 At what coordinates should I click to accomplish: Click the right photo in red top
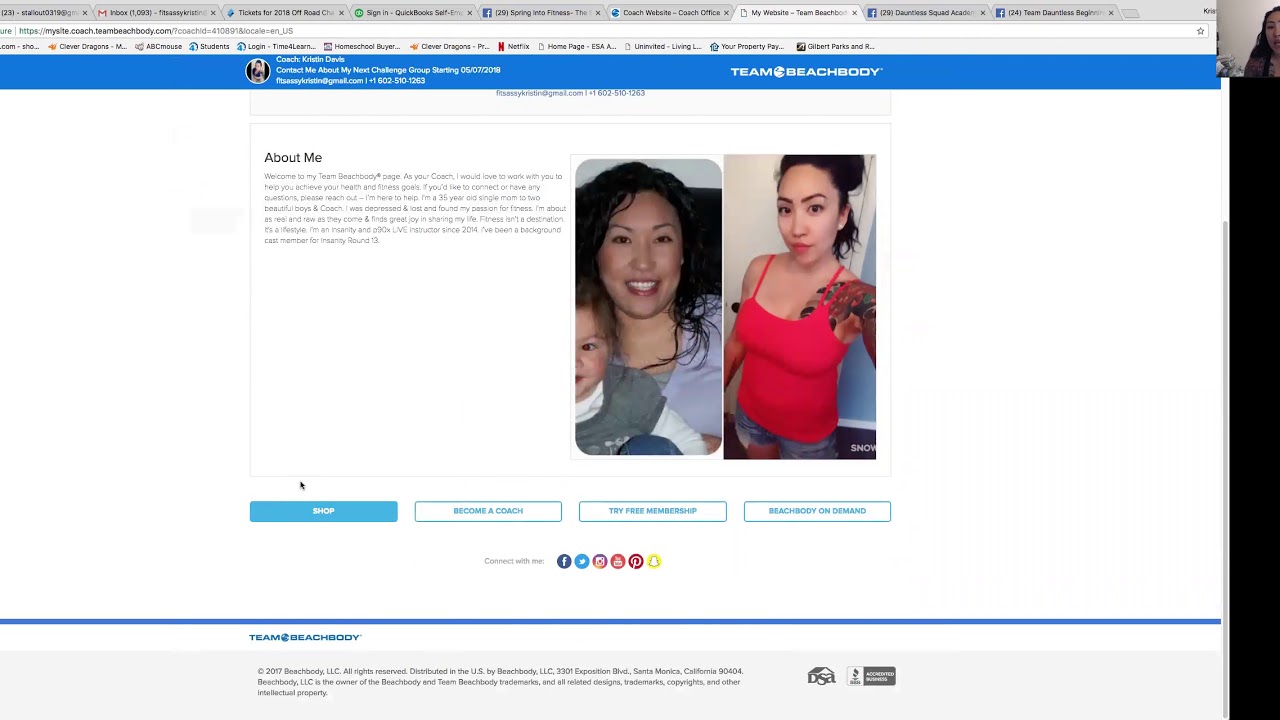800,307
